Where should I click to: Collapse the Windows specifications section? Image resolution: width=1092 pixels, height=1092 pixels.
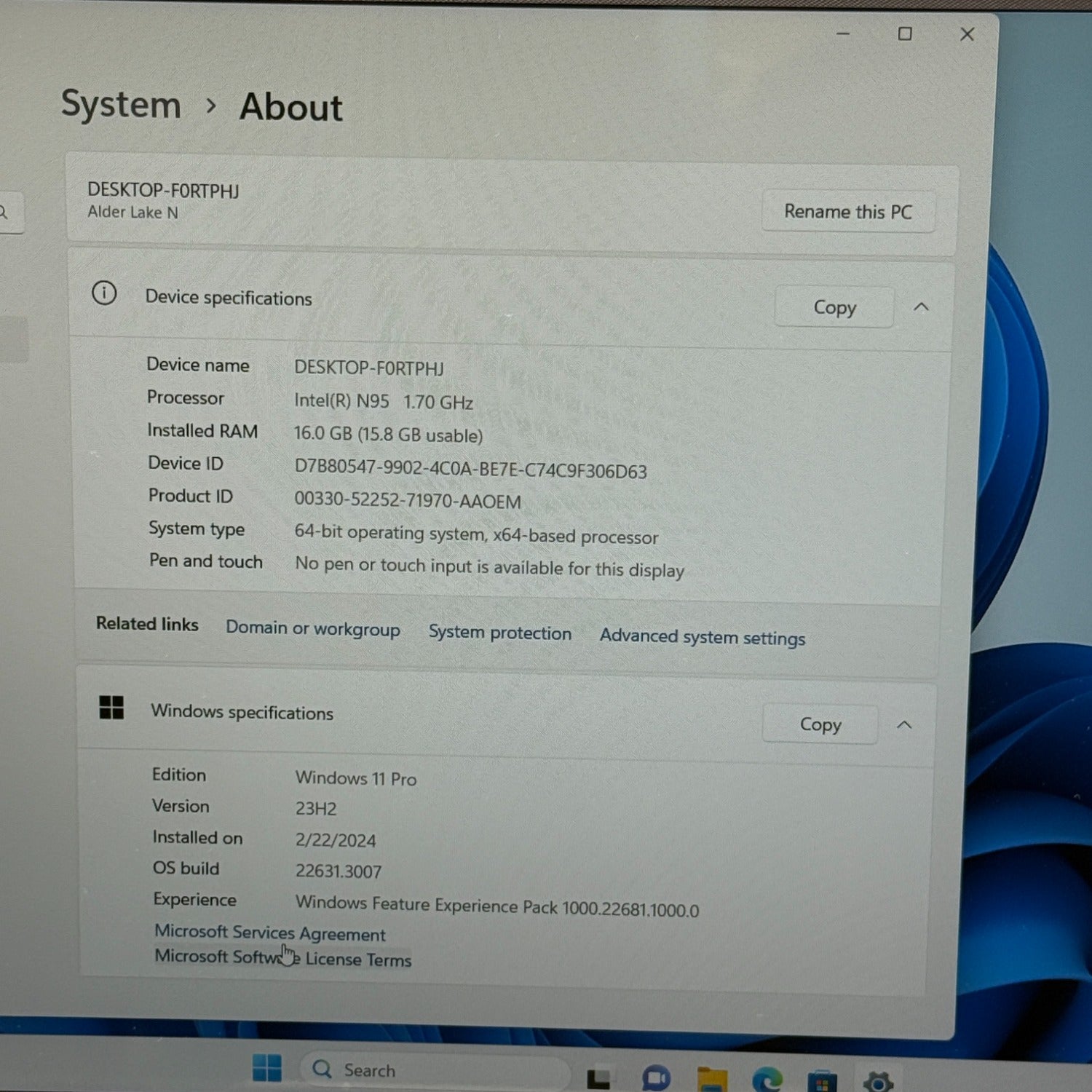tap(904, 725)
